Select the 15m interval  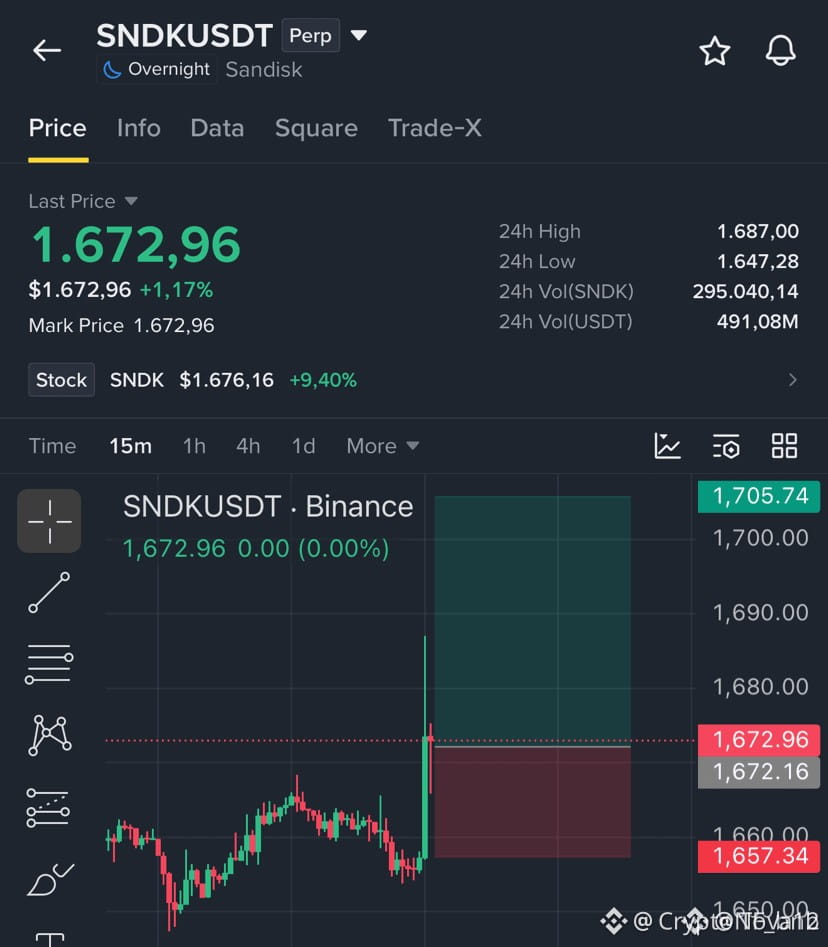[130, 446]
